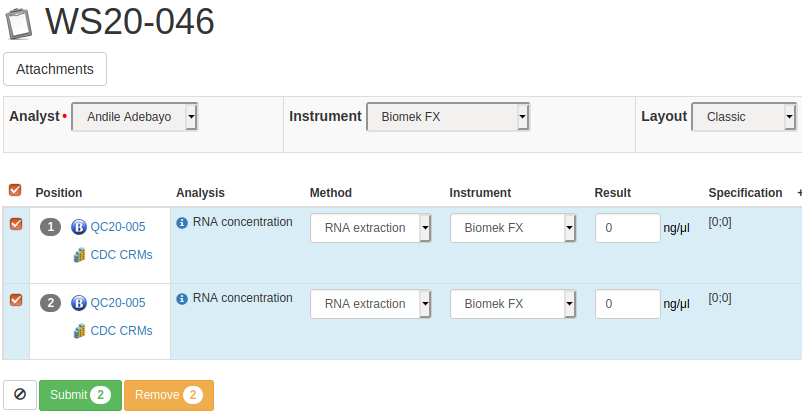Click info icon beside second RNA concentration
The image size is (802, 419).
tap(182, 299)
